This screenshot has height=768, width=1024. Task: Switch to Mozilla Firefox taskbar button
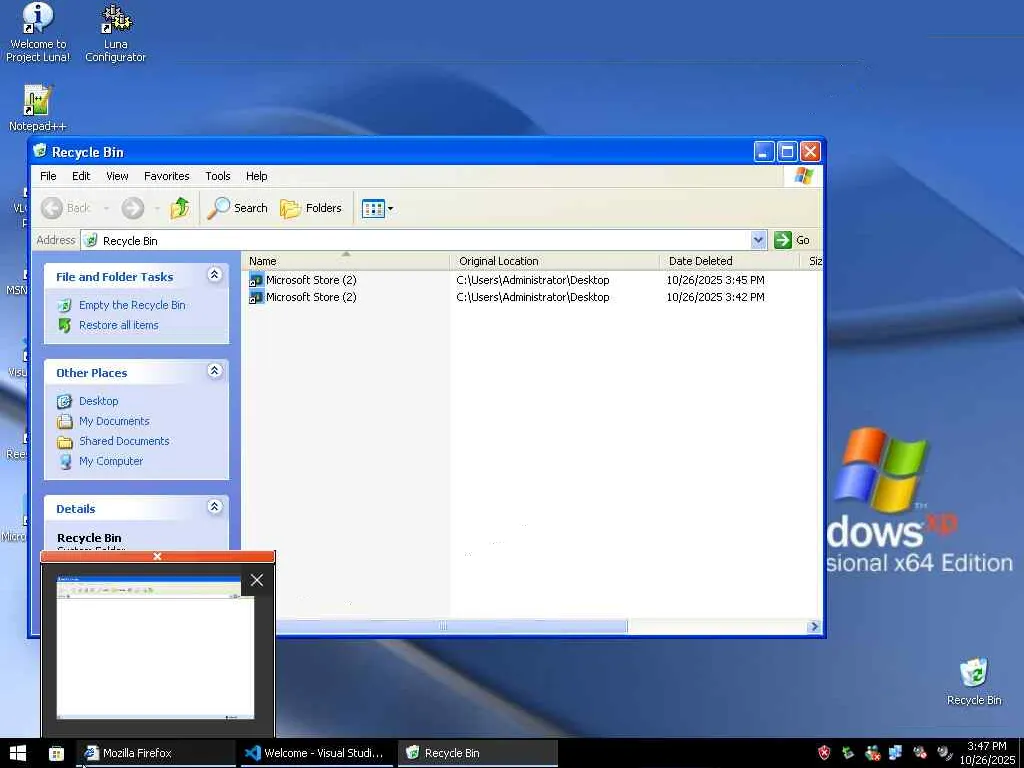[156, 753]
